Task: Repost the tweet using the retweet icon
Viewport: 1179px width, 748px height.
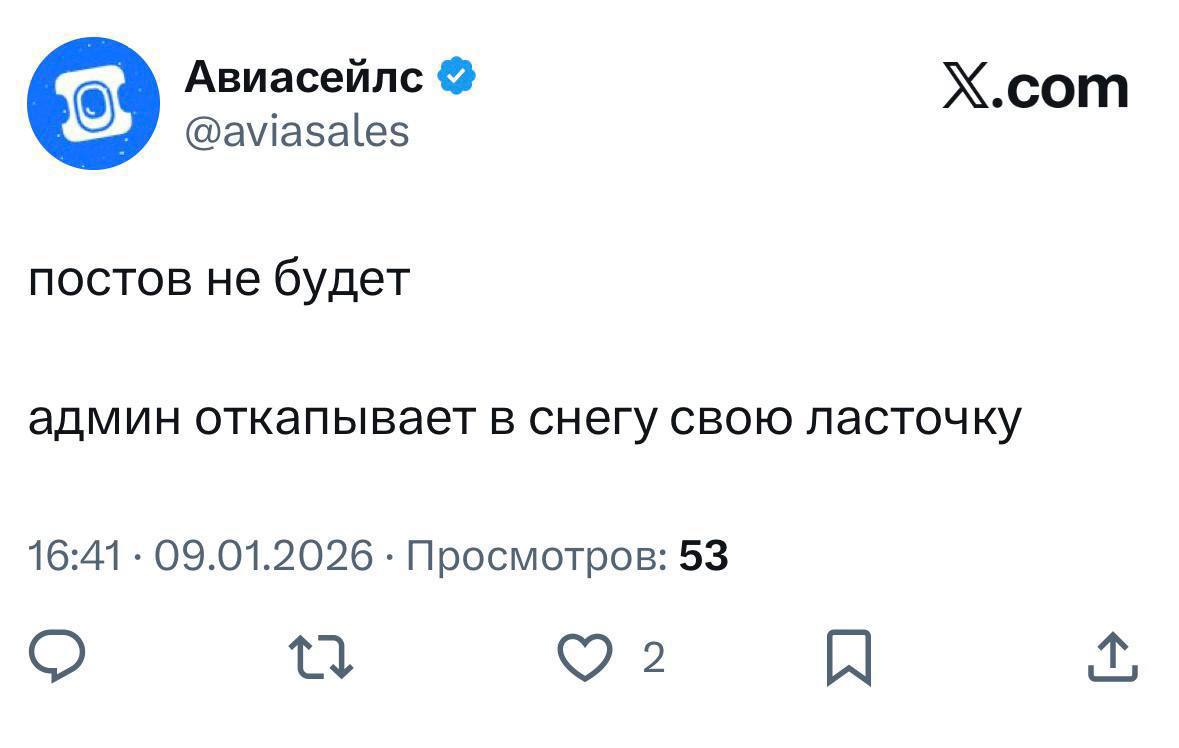Action: pyautogui.click(x=320, y=659)
